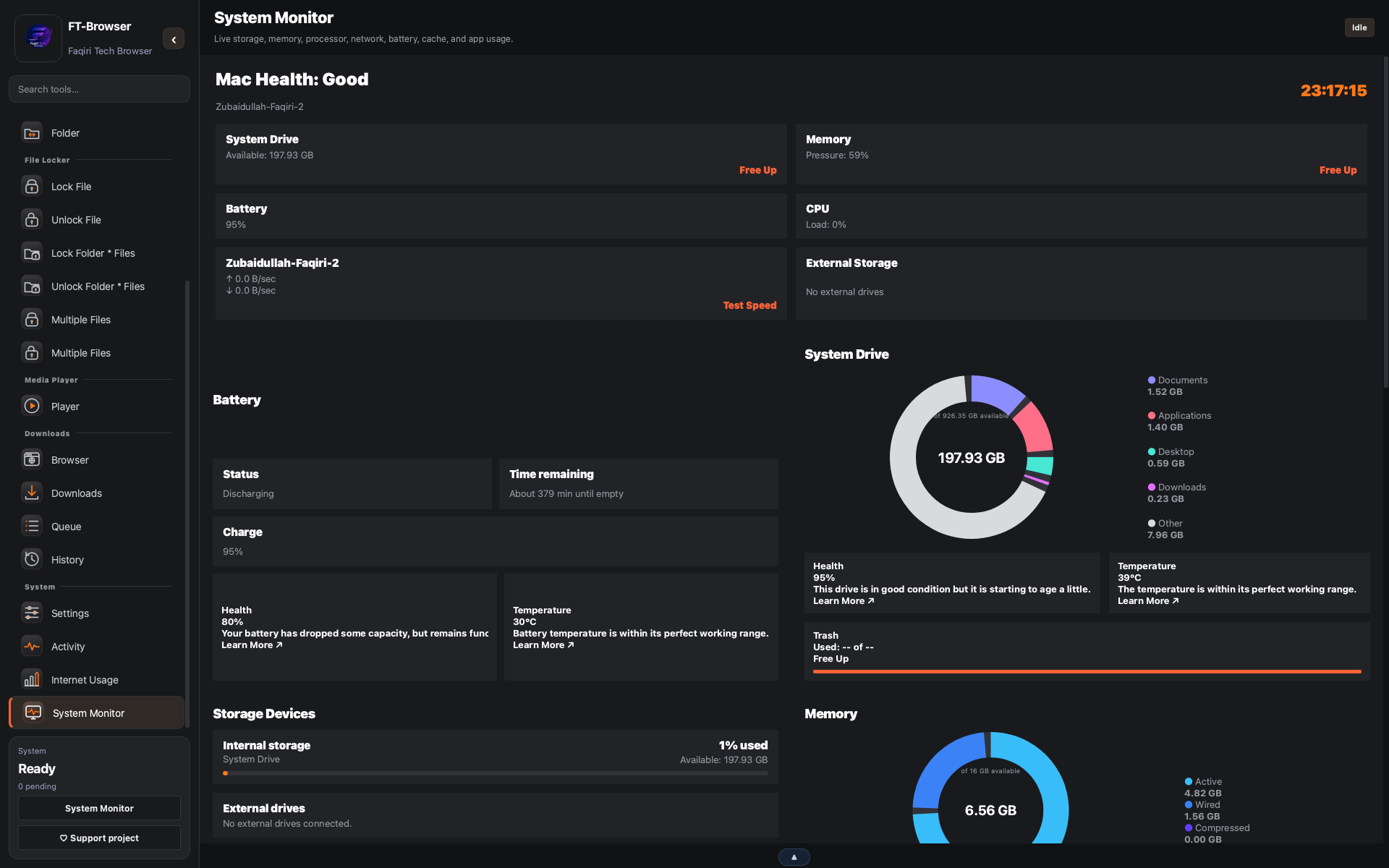Click the Pressure: 59% value
This screenshot has width=1389, height=868.
(x=837, y=155)
